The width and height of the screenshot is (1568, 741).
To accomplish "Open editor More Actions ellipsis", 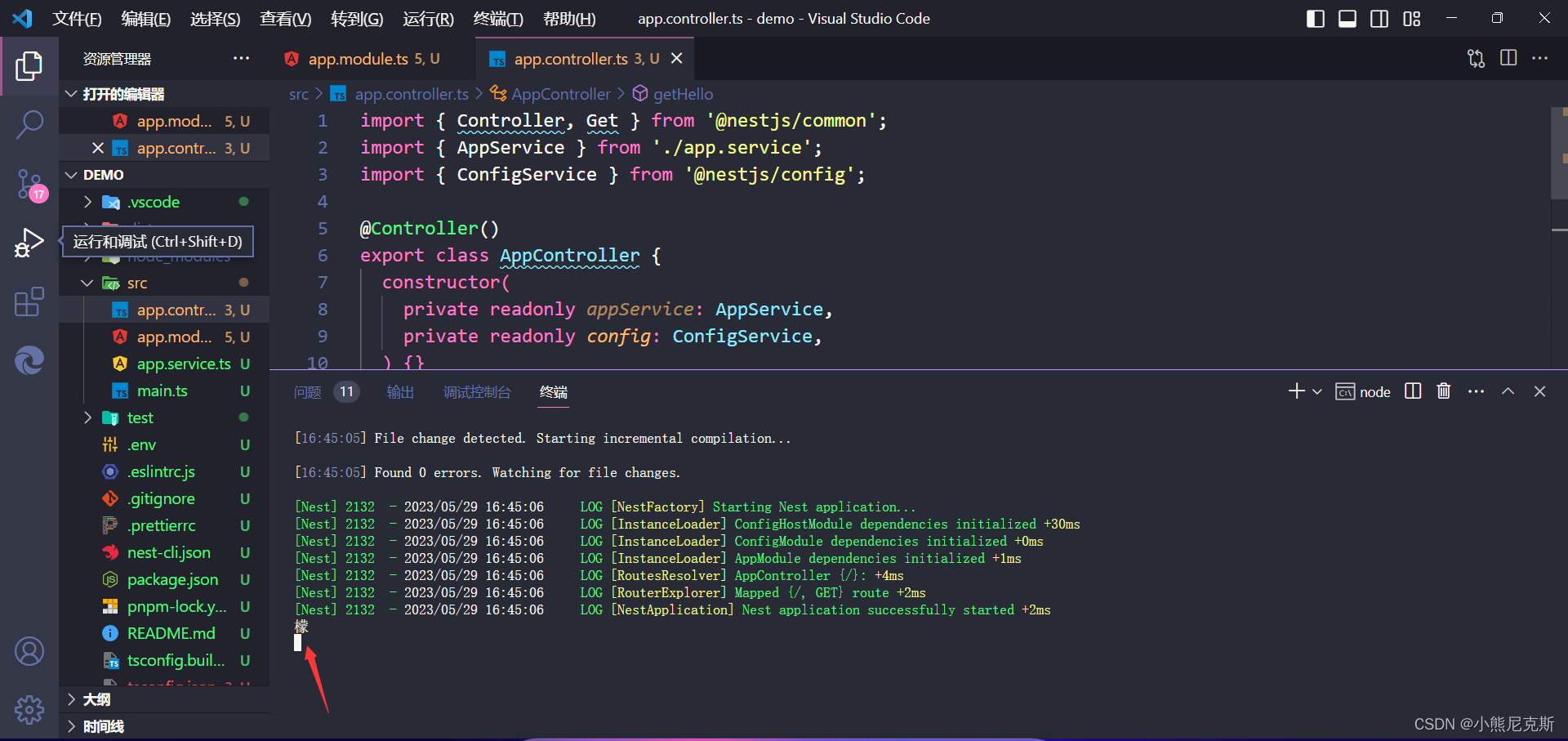I will (x=1540, y=58).
